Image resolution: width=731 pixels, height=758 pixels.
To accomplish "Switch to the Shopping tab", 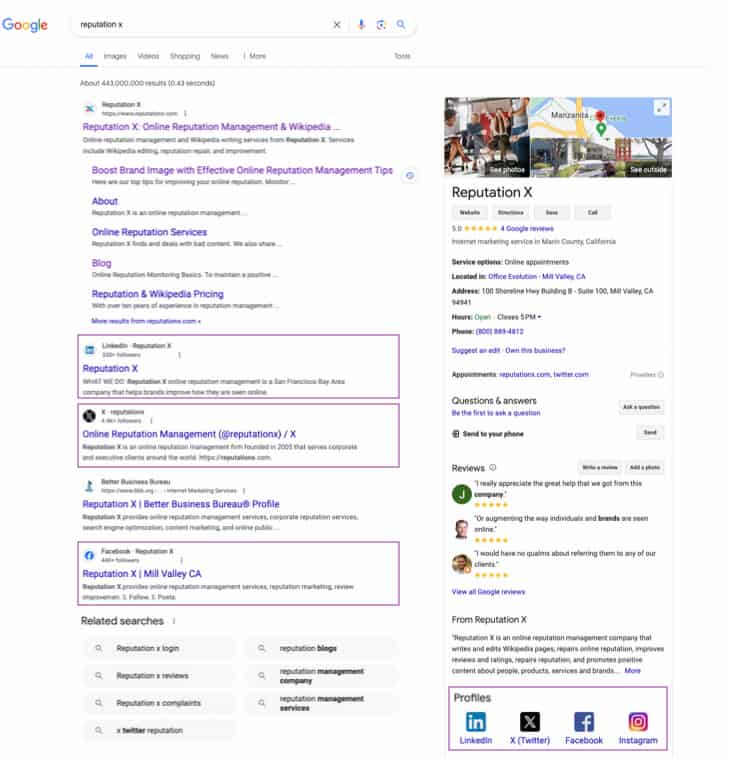I will click(x=185, y=56).
